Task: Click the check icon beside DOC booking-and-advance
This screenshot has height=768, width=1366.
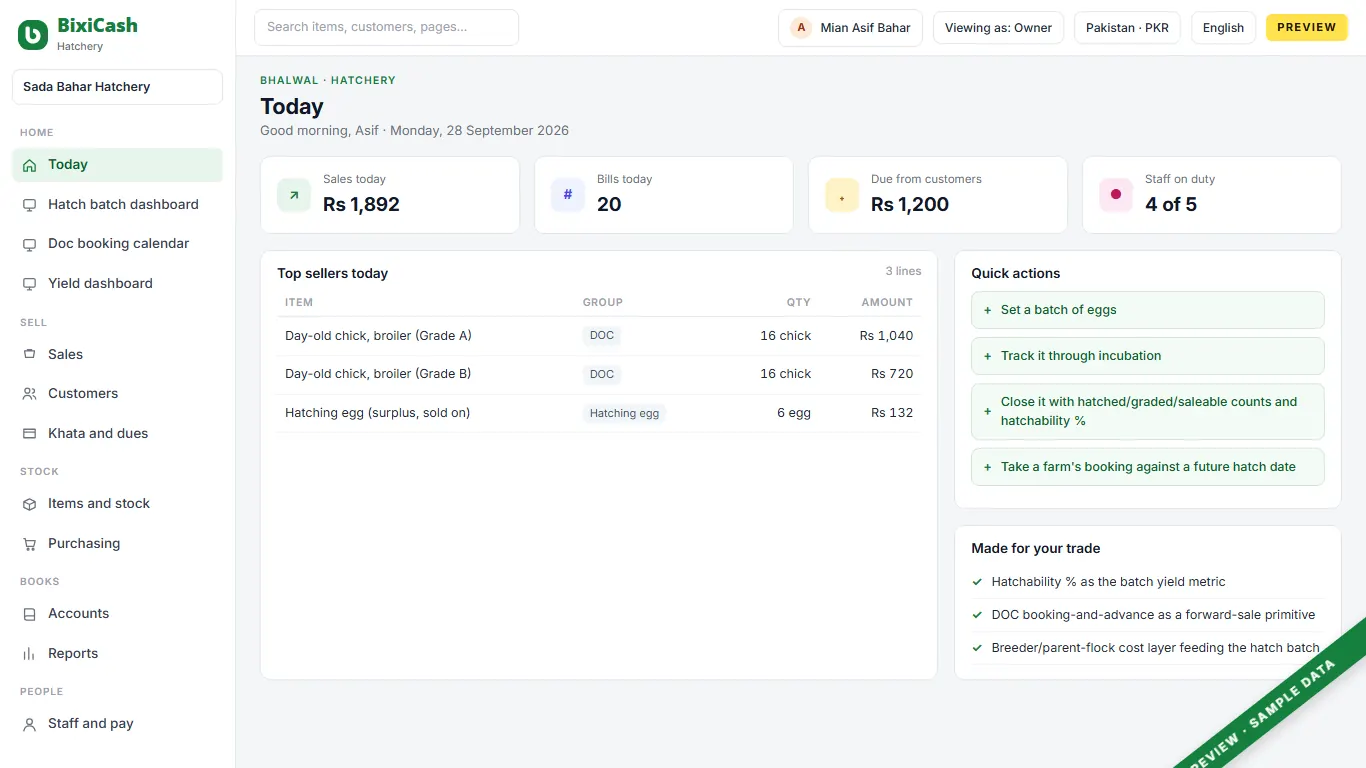Action: click(978, 615)
